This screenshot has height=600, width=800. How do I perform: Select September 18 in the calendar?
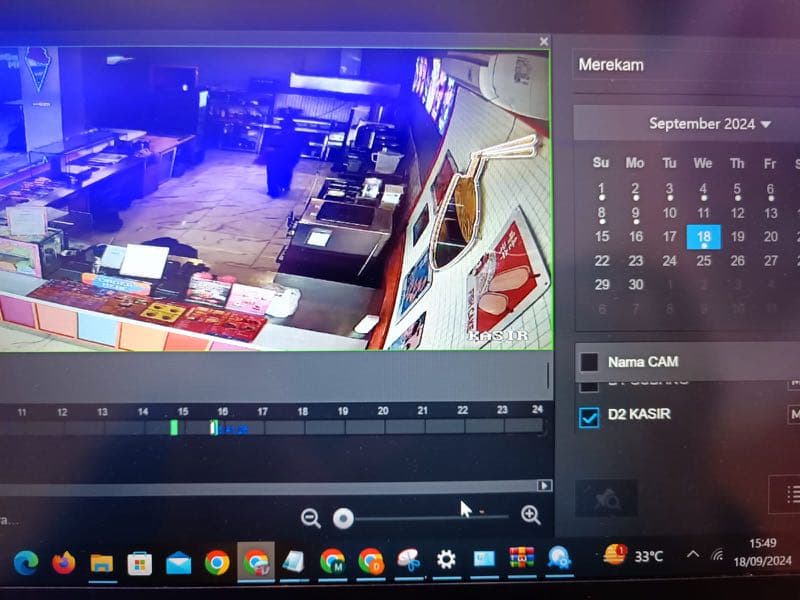(x=704, y=237)
